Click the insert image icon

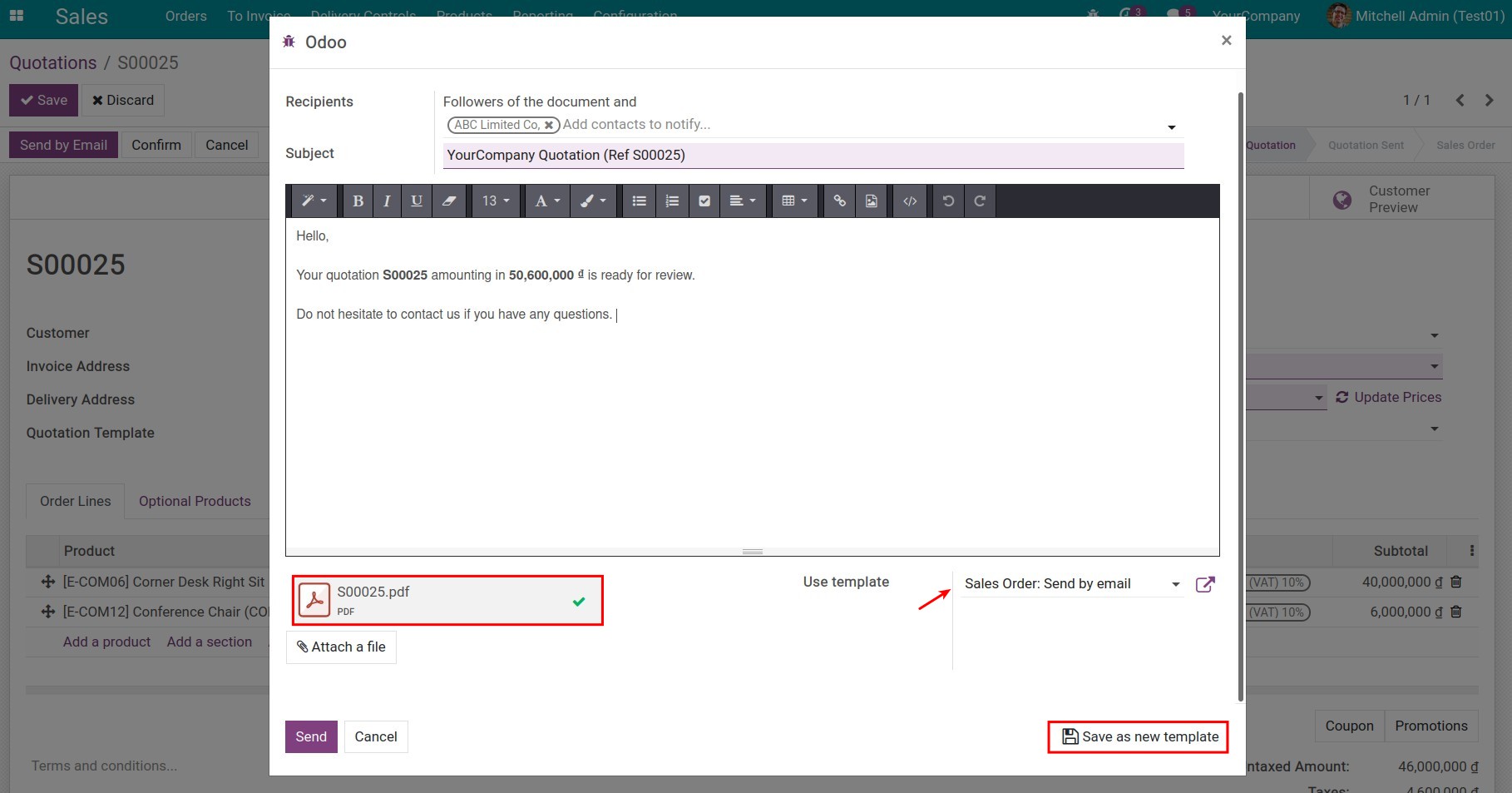(x=871, y=201)
